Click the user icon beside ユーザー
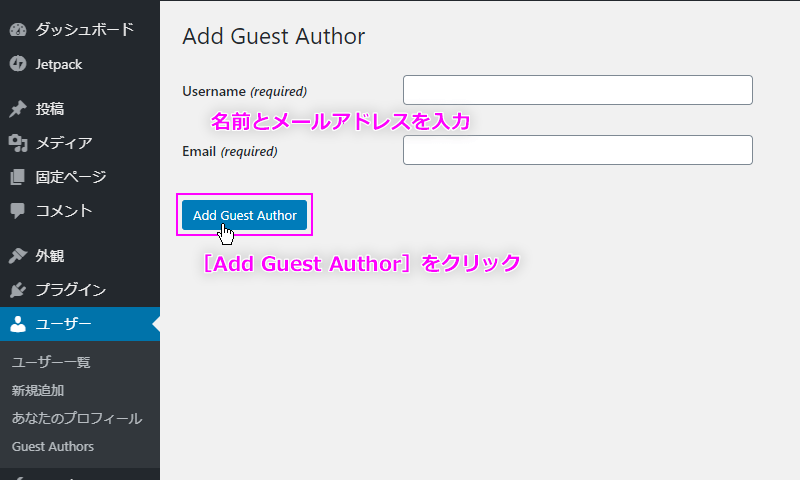The height and width of the screenshot is (480, 800). coord(18,324)
